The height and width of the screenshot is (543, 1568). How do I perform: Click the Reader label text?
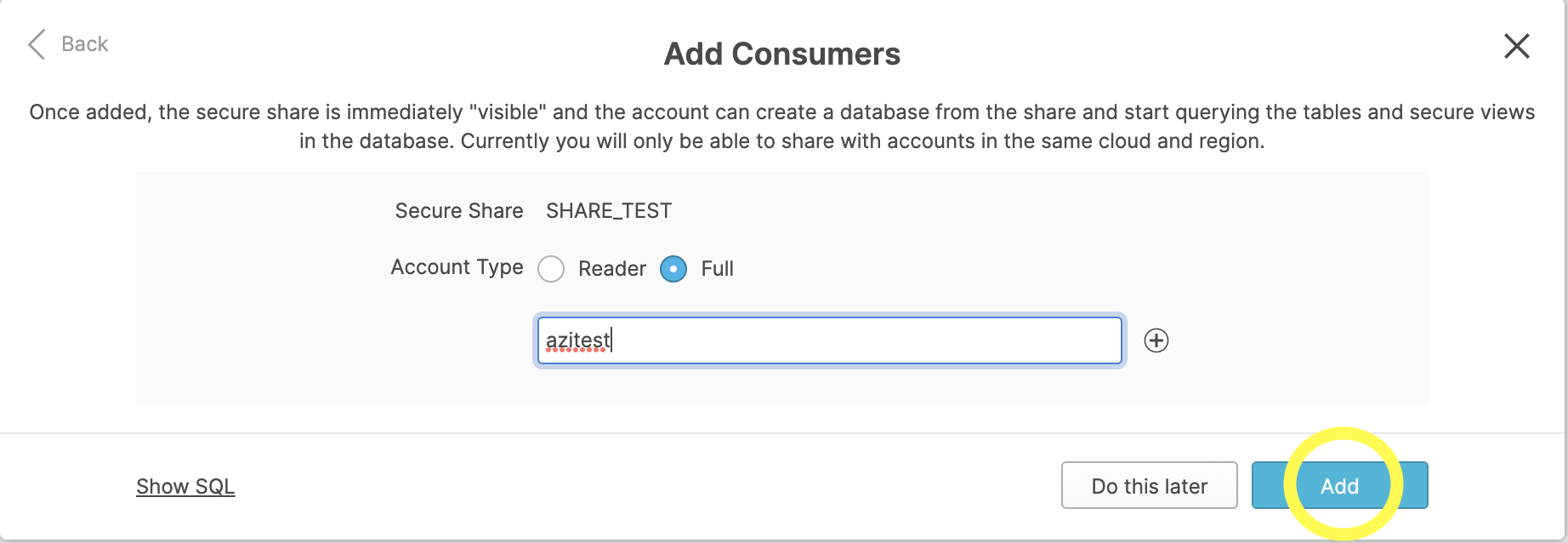(611, 269)
